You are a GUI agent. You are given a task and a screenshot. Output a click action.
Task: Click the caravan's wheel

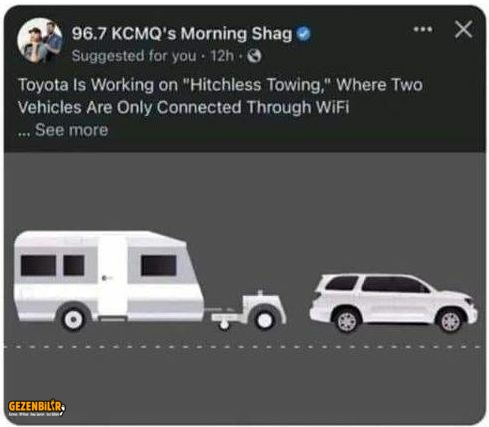coord(73,319)
